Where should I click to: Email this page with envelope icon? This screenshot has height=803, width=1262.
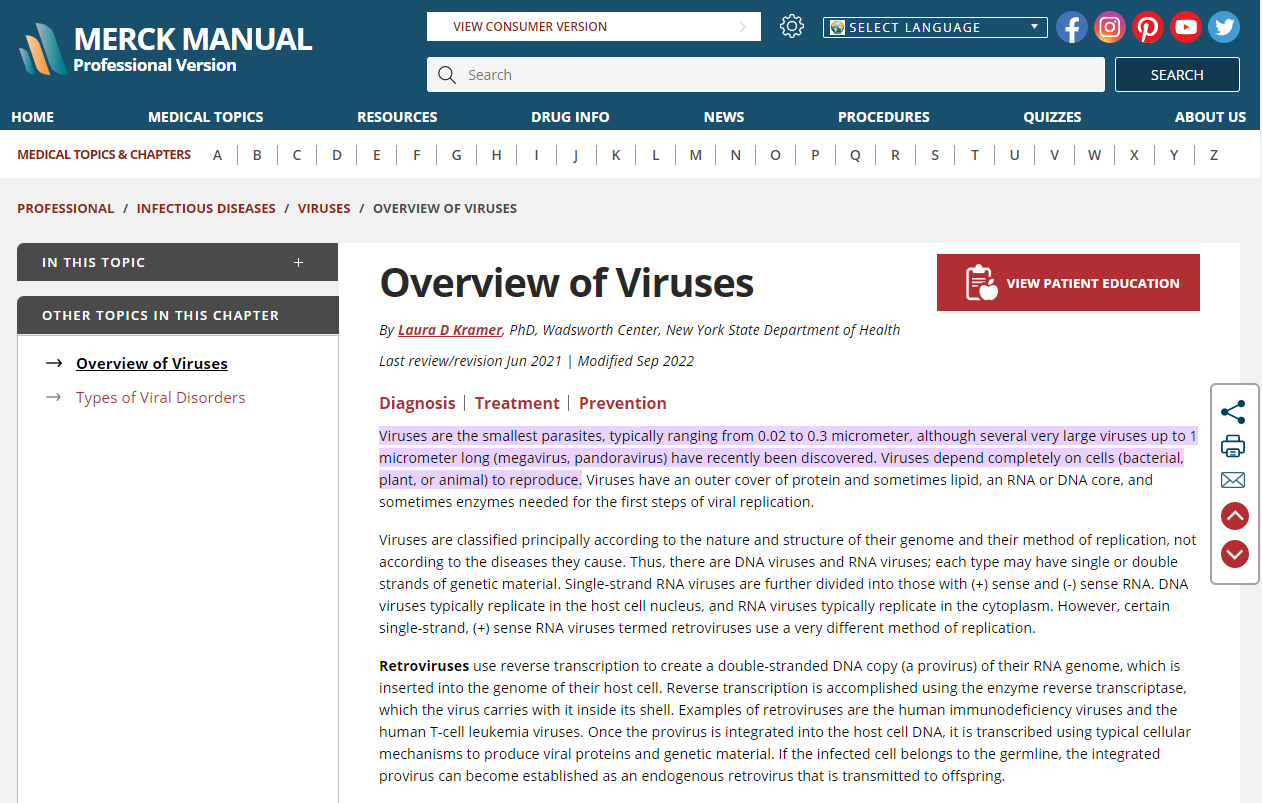coord(1234,481)
